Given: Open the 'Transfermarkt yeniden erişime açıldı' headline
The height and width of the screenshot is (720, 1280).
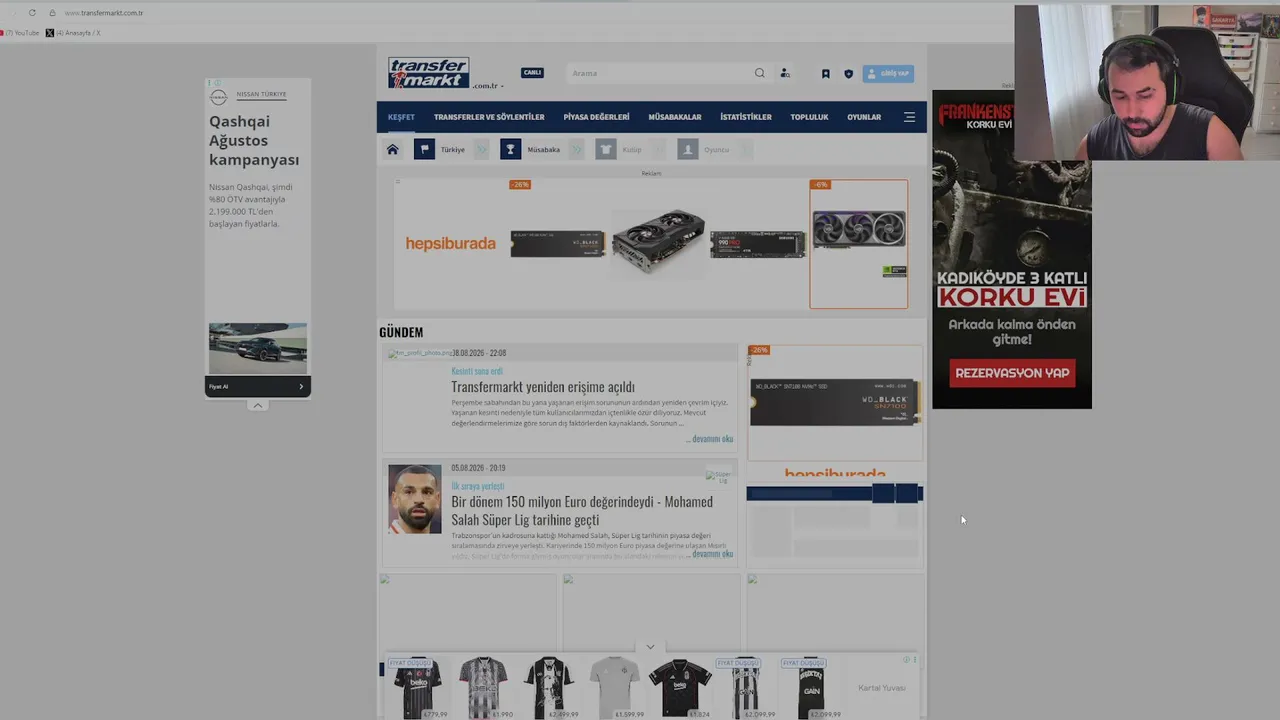Looking at the screenshot, I should tap(543, 387).
